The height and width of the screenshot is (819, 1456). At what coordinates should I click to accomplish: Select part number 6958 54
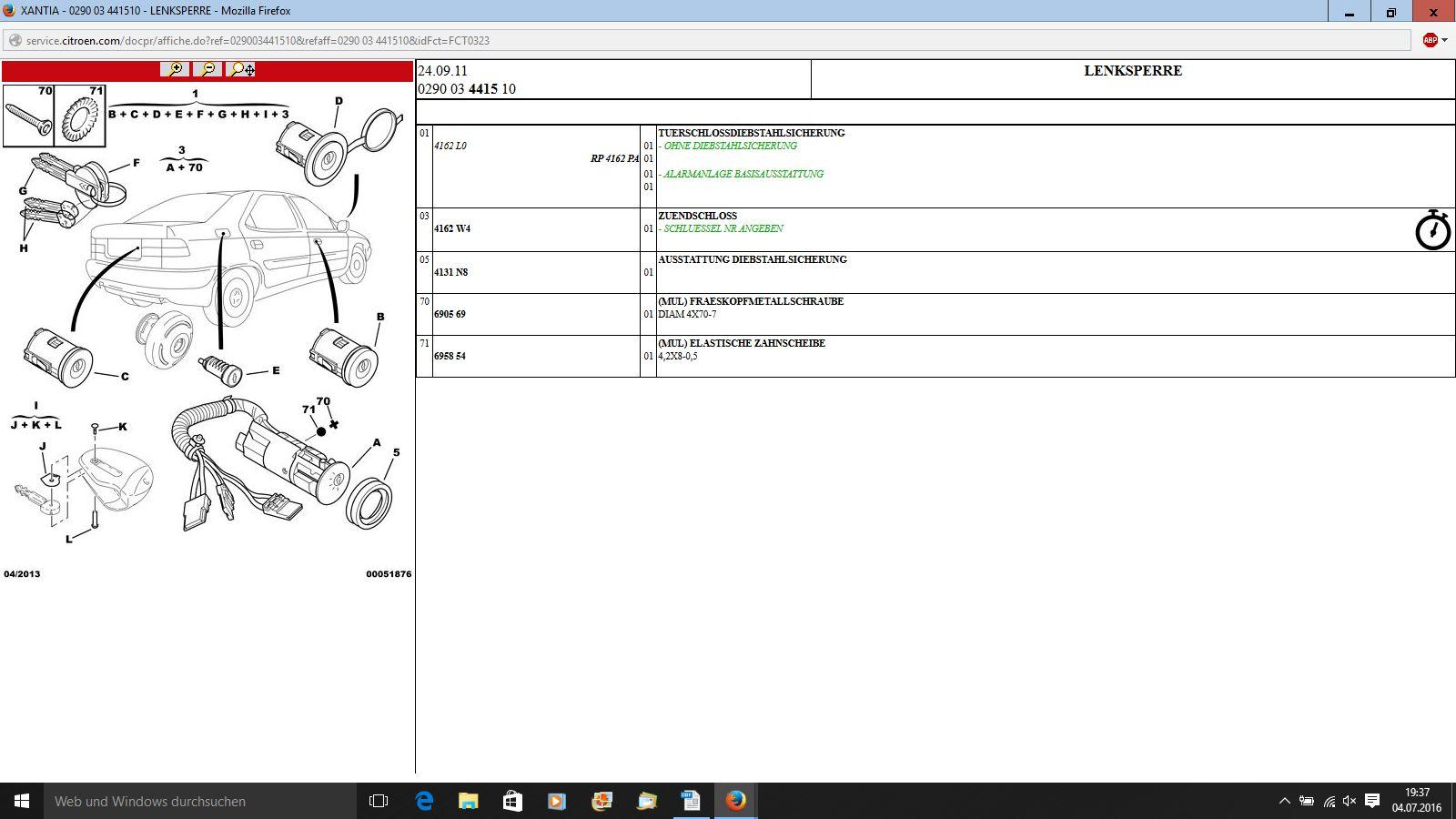coord(450,356)
